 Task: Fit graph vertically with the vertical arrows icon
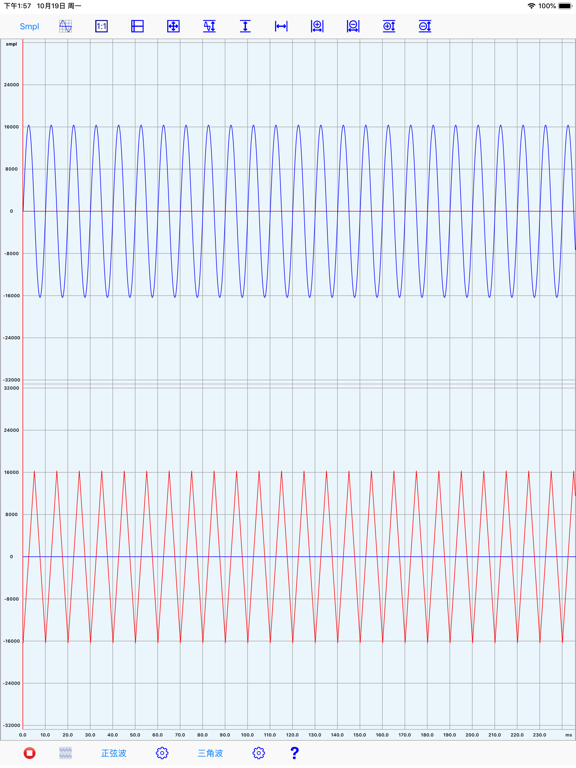245,26
